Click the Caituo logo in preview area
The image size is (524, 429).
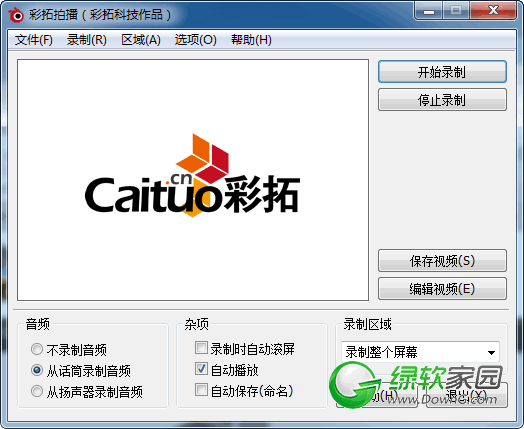coord(192,175)
